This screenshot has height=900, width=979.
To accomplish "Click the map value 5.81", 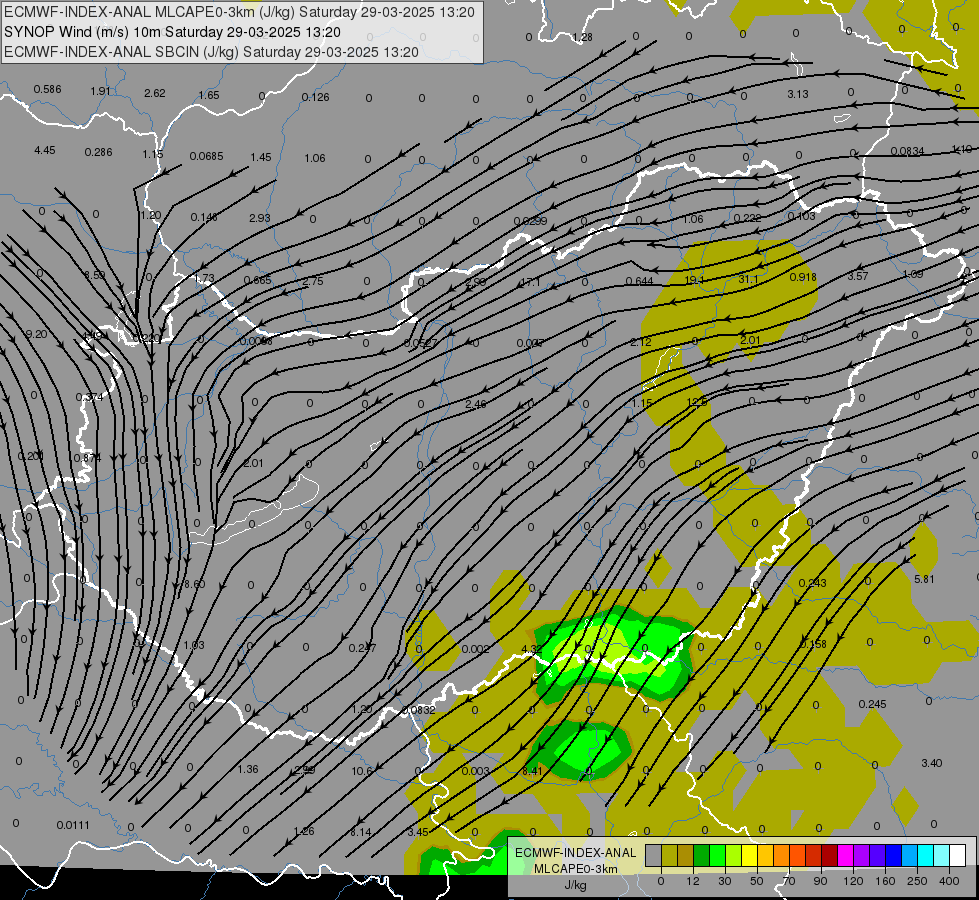I will click(x=924, y=579).
